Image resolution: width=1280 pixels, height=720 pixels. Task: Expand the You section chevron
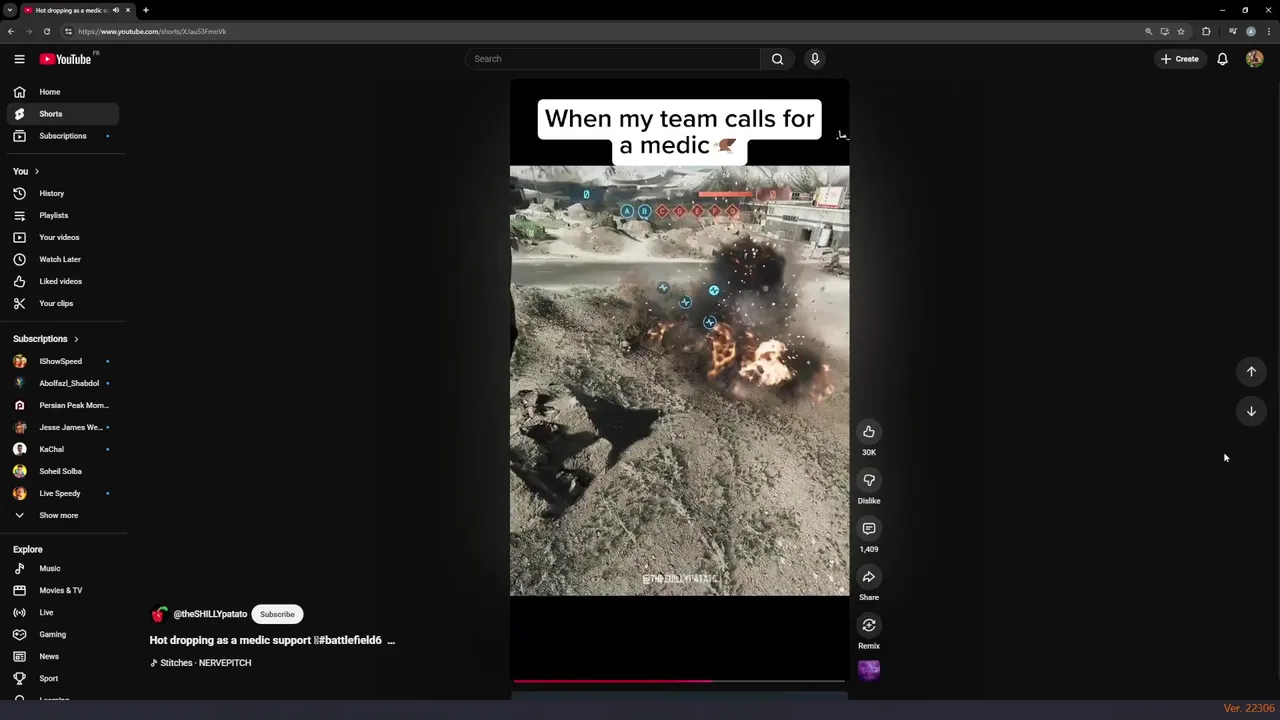tap(37, 171)
